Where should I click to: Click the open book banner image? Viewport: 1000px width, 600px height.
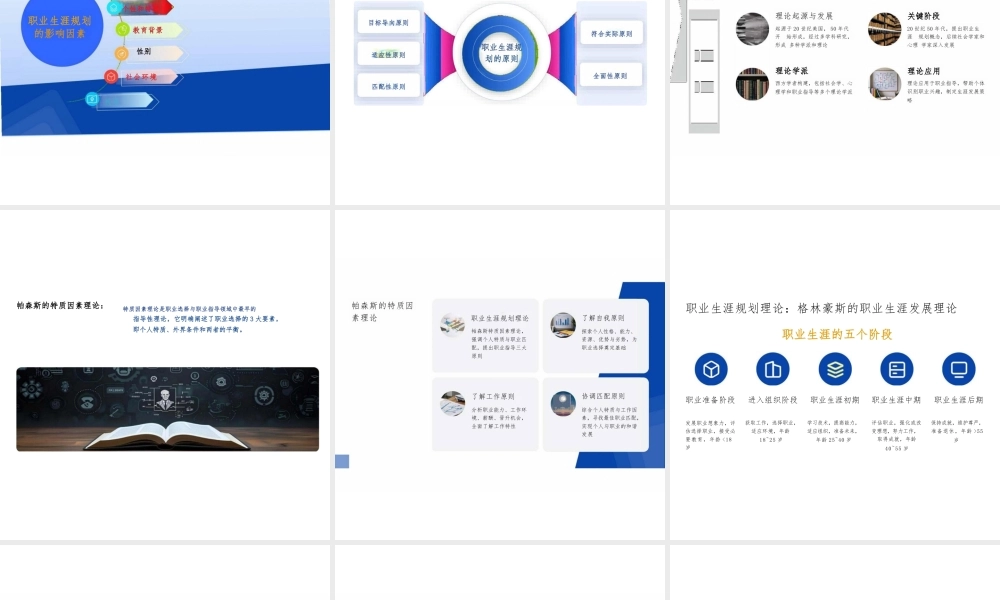(168, 409)
